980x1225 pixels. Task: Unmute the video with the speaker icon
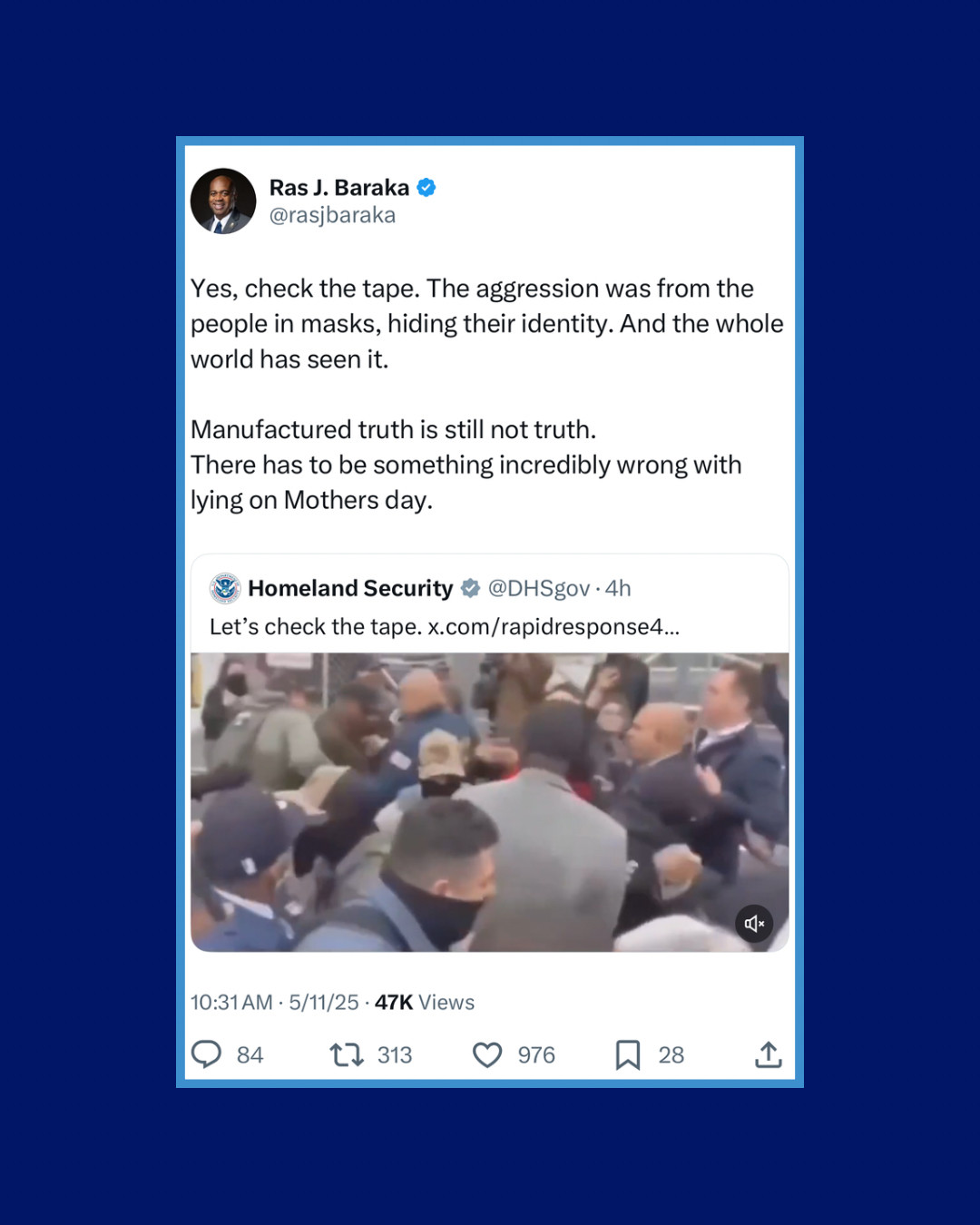(x=754, y=924)
